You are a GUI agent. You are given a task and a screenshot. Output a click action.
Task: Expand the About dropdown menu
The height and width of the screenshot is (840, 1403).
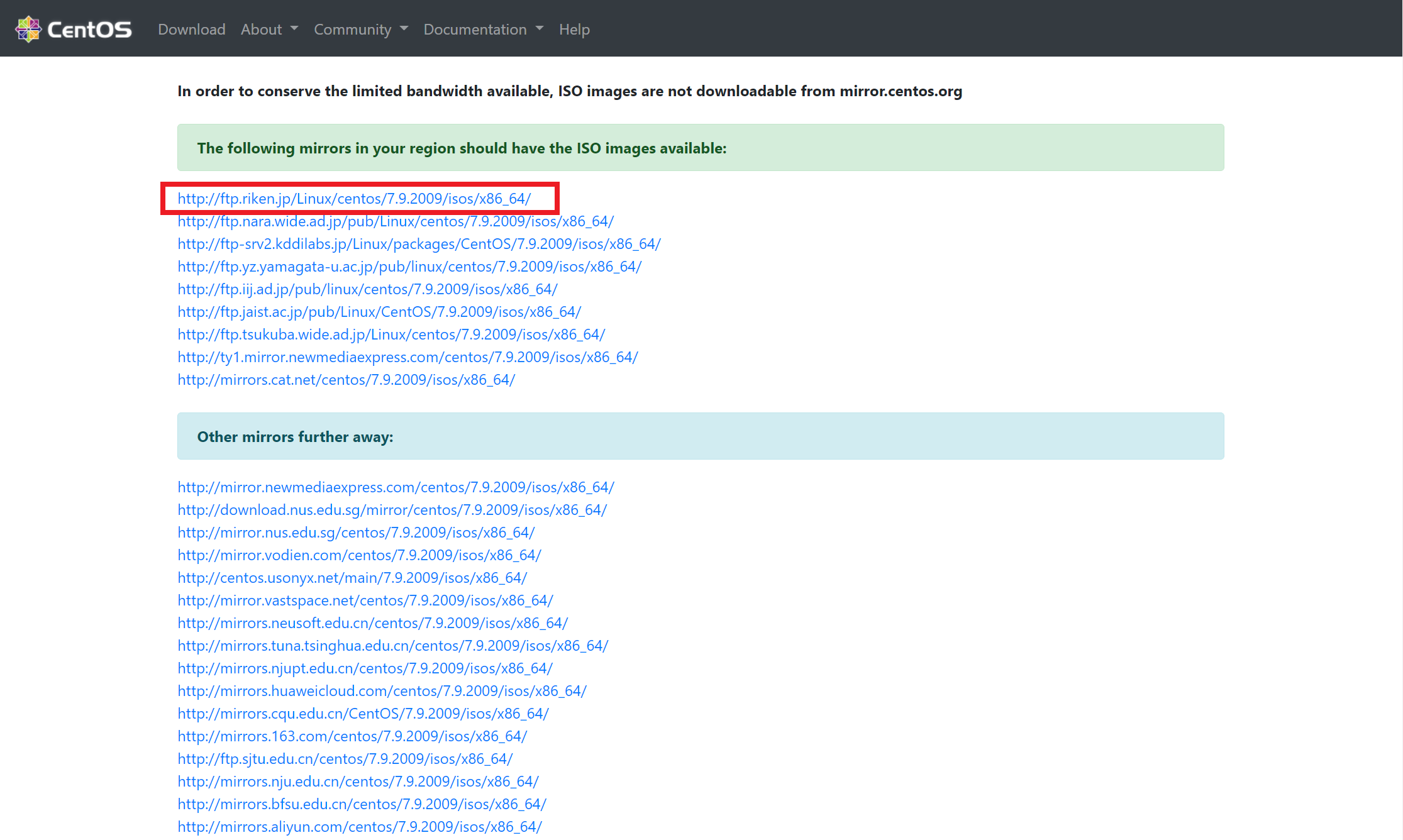tap(269, 30)
